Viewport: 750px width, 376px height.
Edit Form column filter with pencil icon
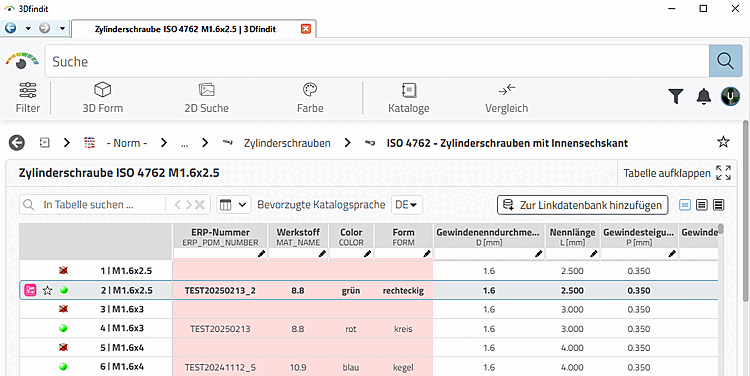pyautogui.click(x=427, y=254)
